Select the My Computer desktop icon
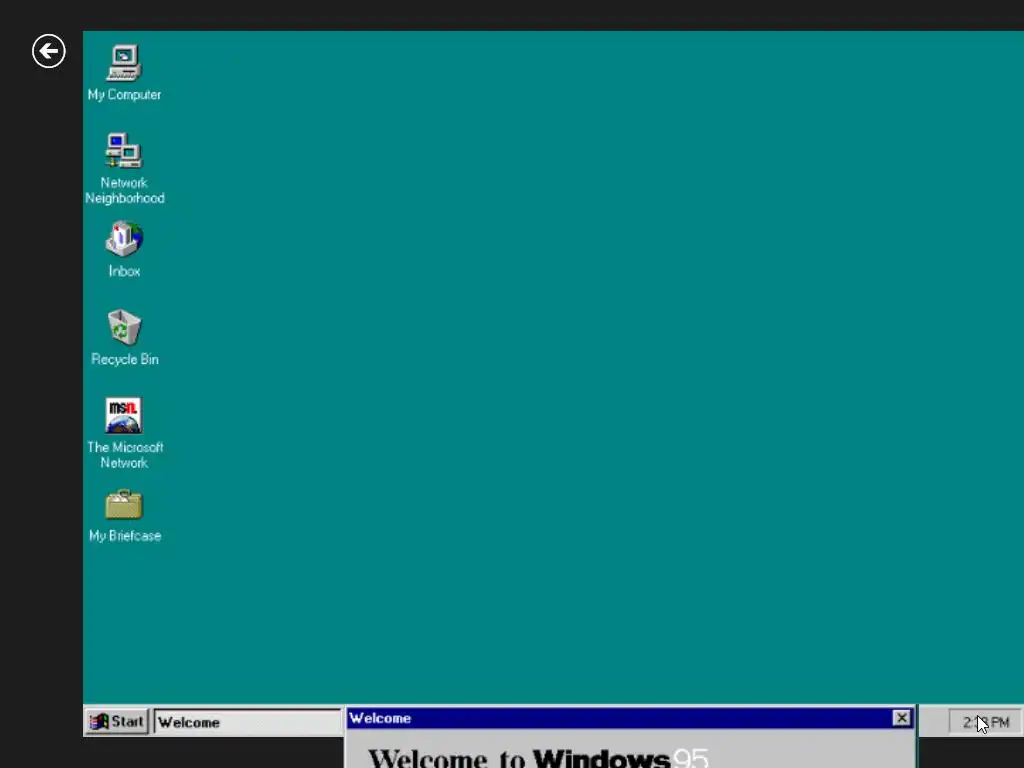This screenshot has width=1024, height=768. (124, 63)
